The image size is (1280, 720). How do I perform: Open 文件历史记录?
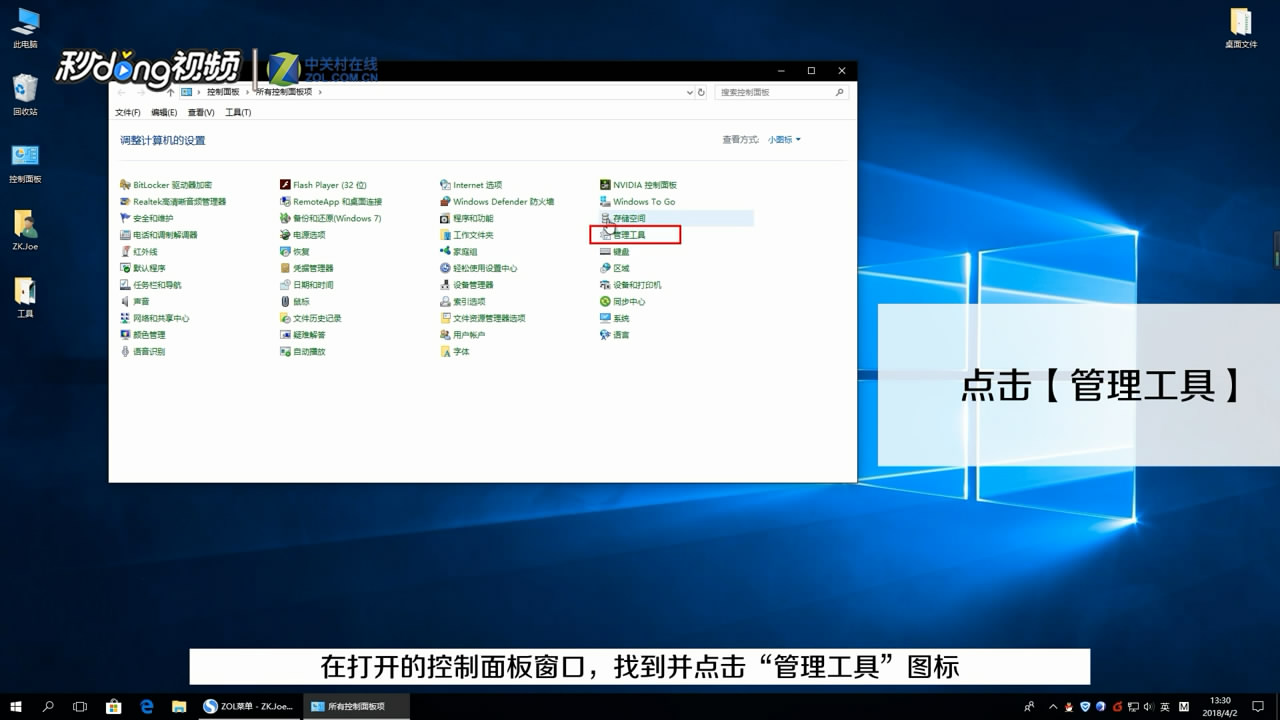point(311,318)
